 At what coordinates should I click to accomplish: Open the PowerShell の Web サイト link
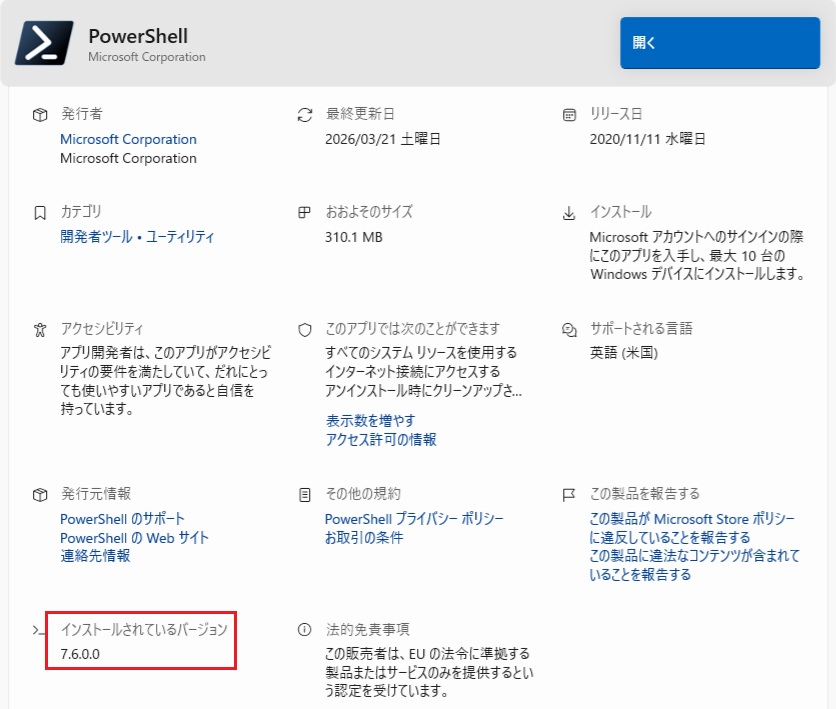(134, 537)
